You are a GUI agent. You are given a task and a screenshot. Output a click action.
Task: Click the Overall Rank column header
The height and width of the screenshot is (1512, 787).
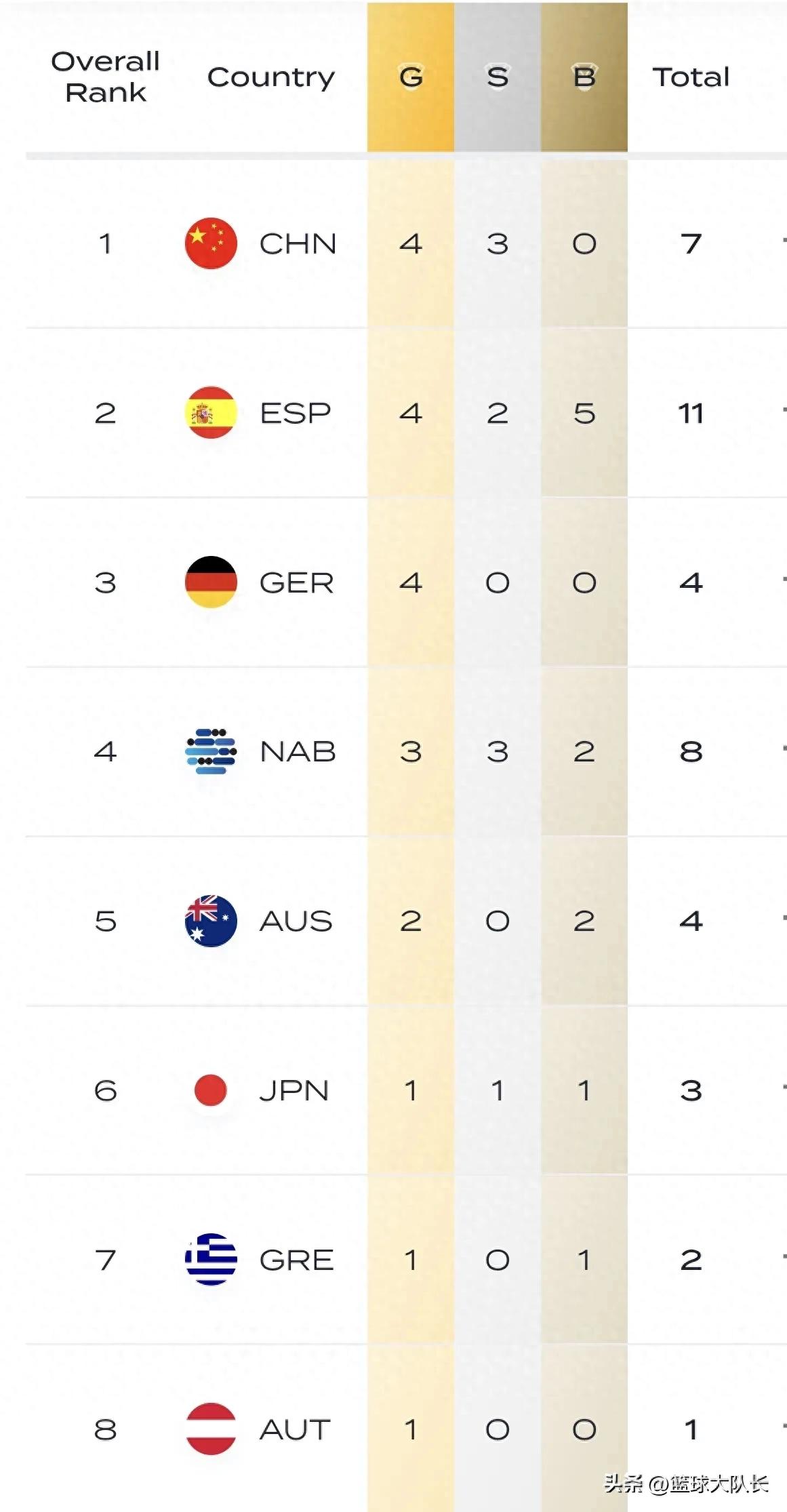pyautogui.click(x=106, y=77)
